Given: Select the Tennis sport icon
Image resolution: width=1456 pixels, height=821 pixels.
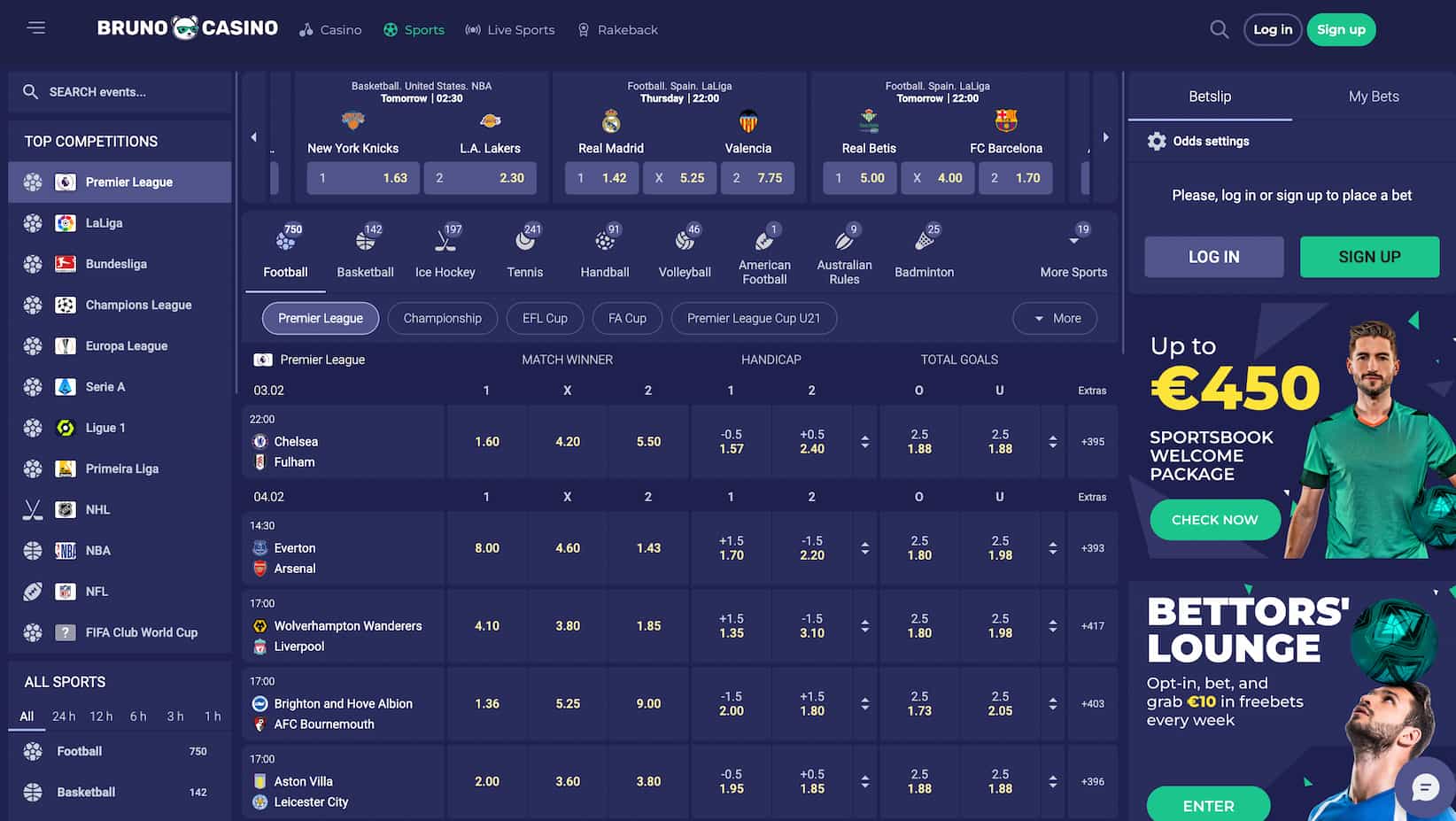Looking at the screenshot, I should coord(525,240).
